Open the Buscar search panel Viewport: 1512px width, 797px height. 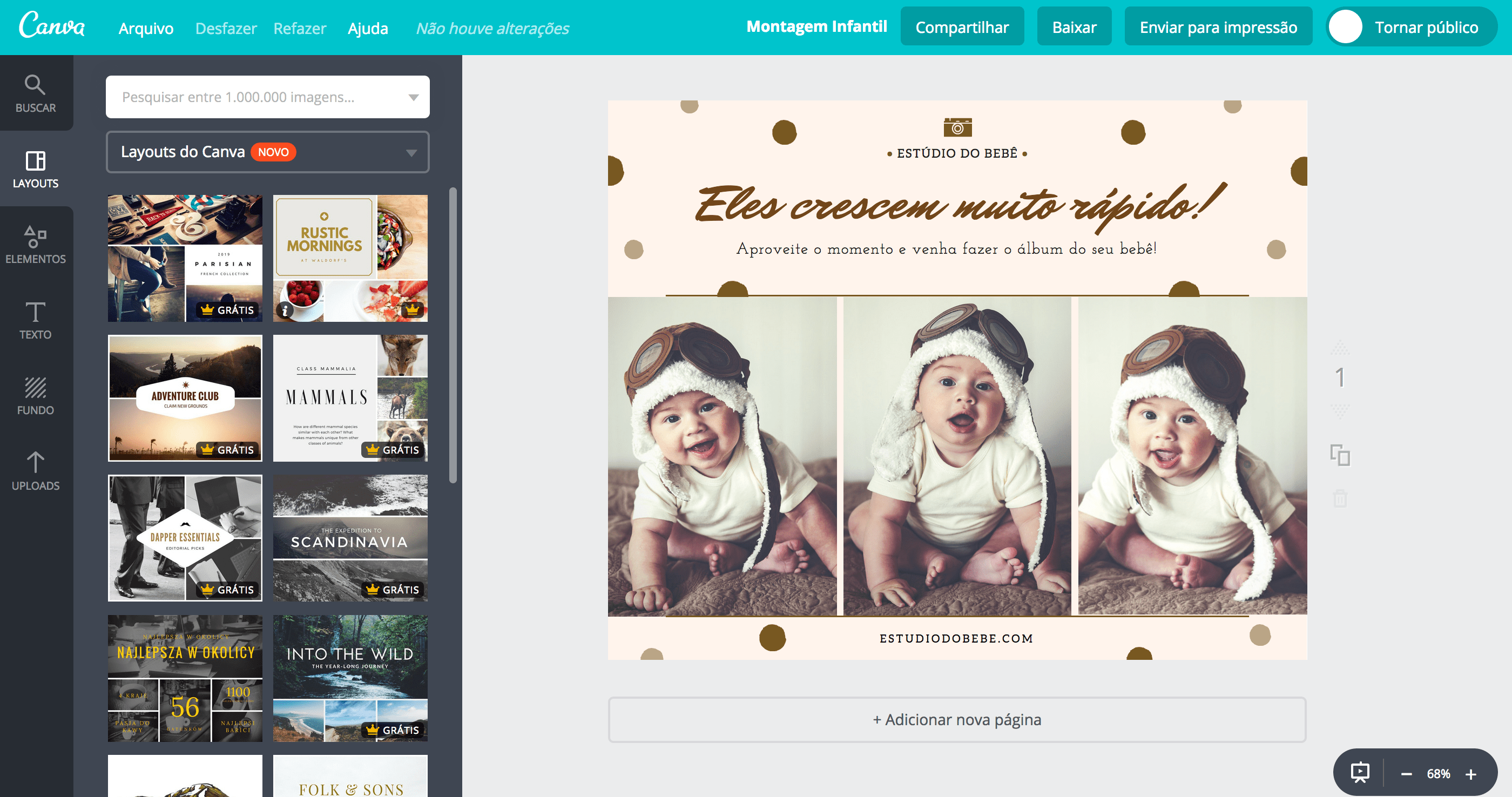[x=35, y=93]
